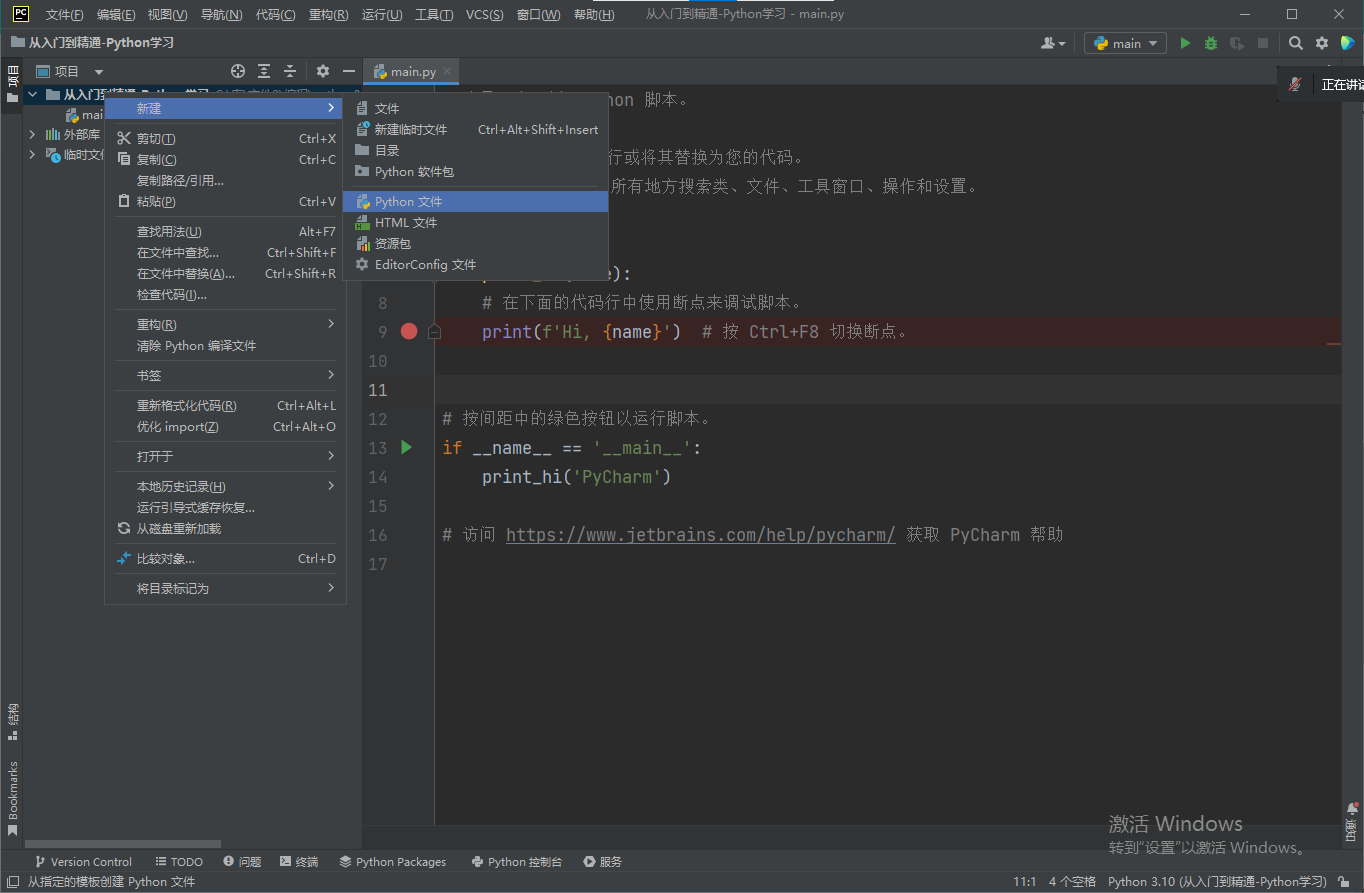
Task: Choose 比较对象... in context menu
Action: click(225, 558)
